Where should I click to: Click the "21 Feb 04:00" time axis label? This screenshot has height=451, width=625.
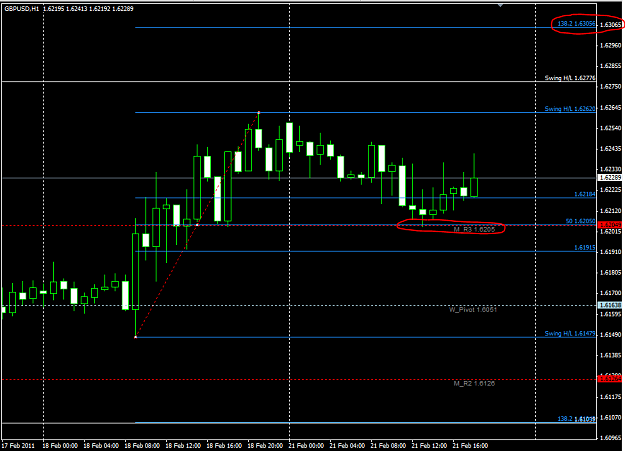(x=347, y=445)
